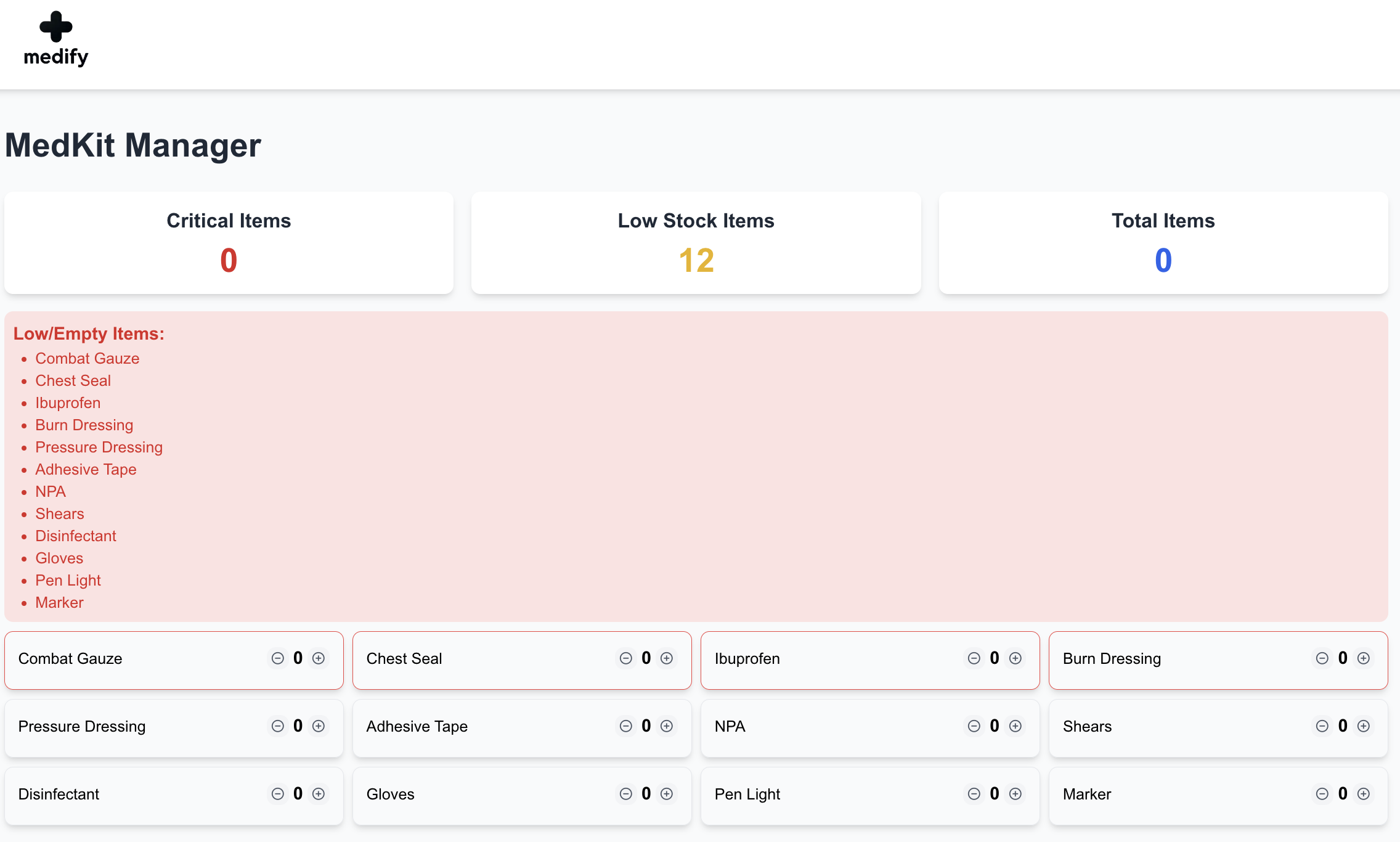This screenshot has width=1400, height=842.
Task: Click the Total Items card
Action: point(1163,243)
